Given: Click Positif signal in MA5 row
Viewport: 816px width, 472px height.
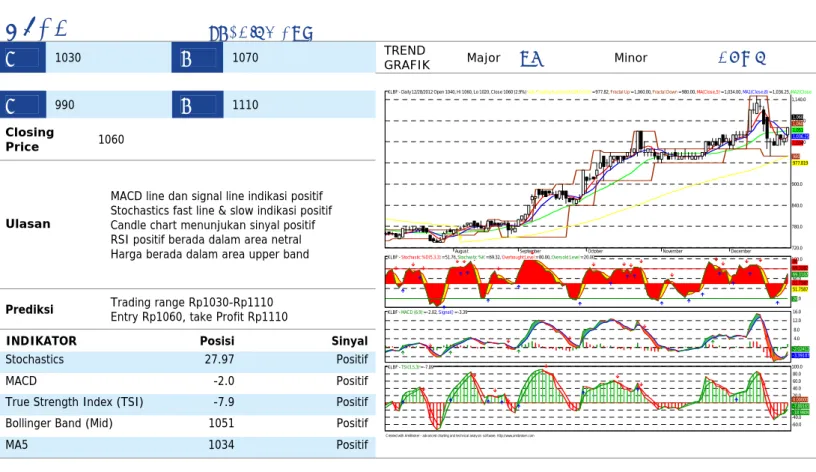Looking at the screenshot, I should click(352, 445).
